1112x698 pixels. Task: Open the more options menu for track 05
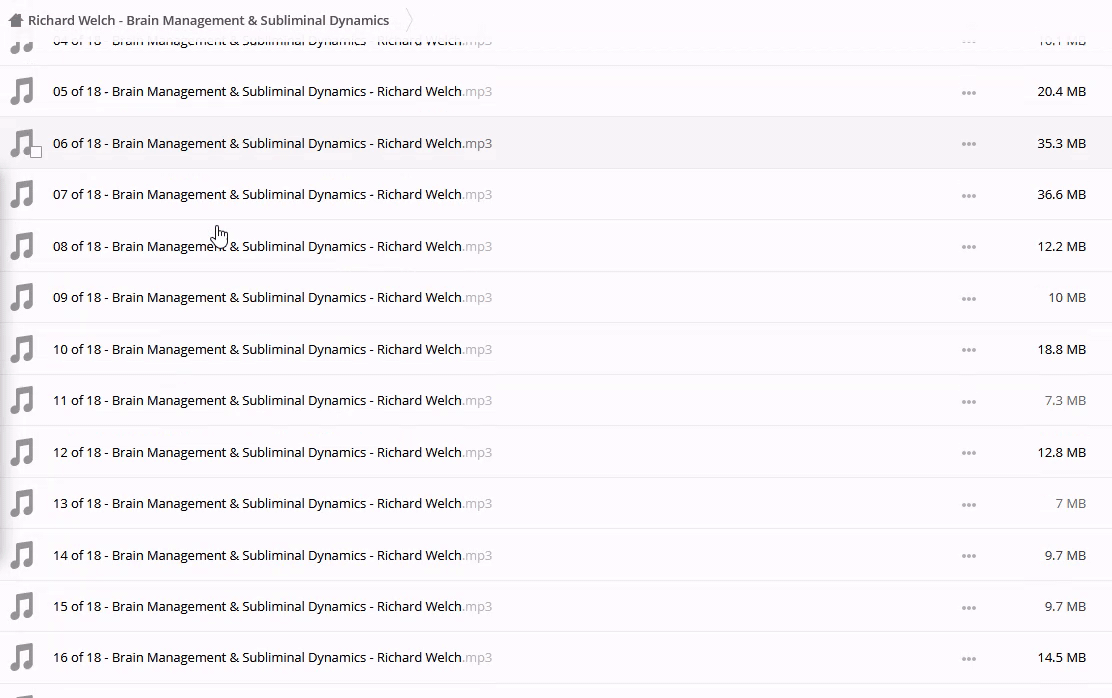tap(968, 93)
